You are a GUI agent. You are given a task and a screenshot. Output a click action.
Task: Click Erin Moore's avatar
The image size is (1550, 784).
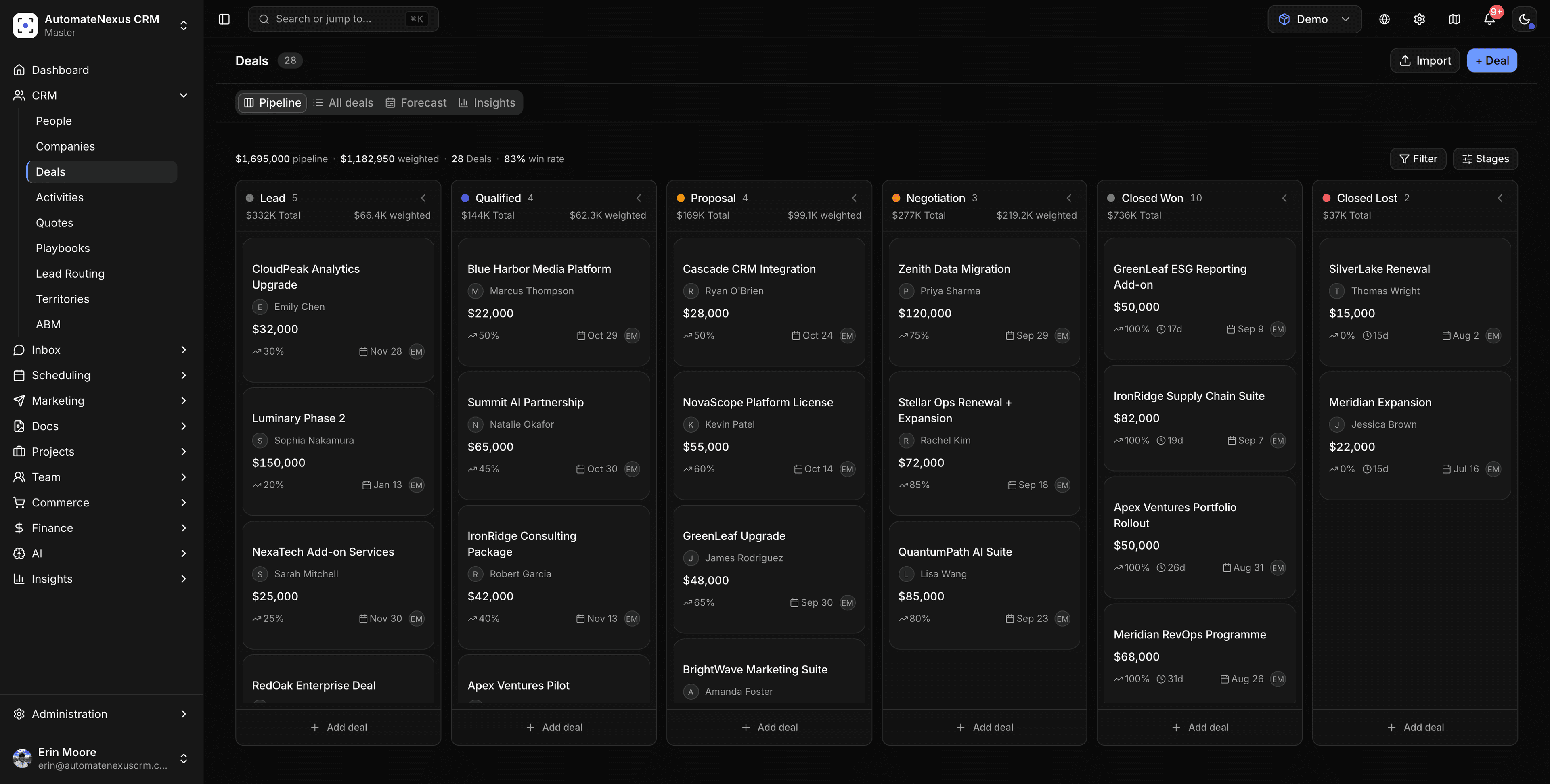(22, 758)
